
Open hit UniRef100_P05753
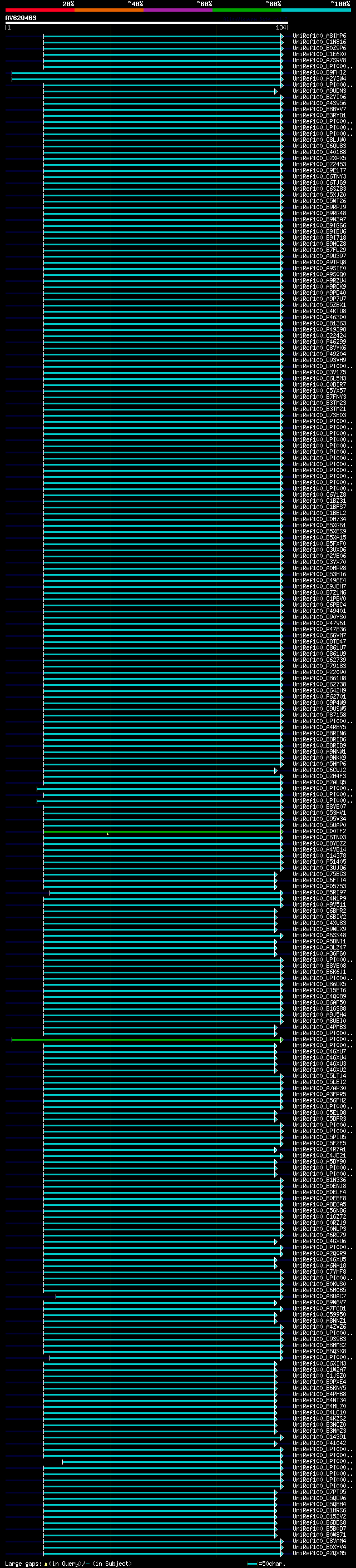click(319, 886)
